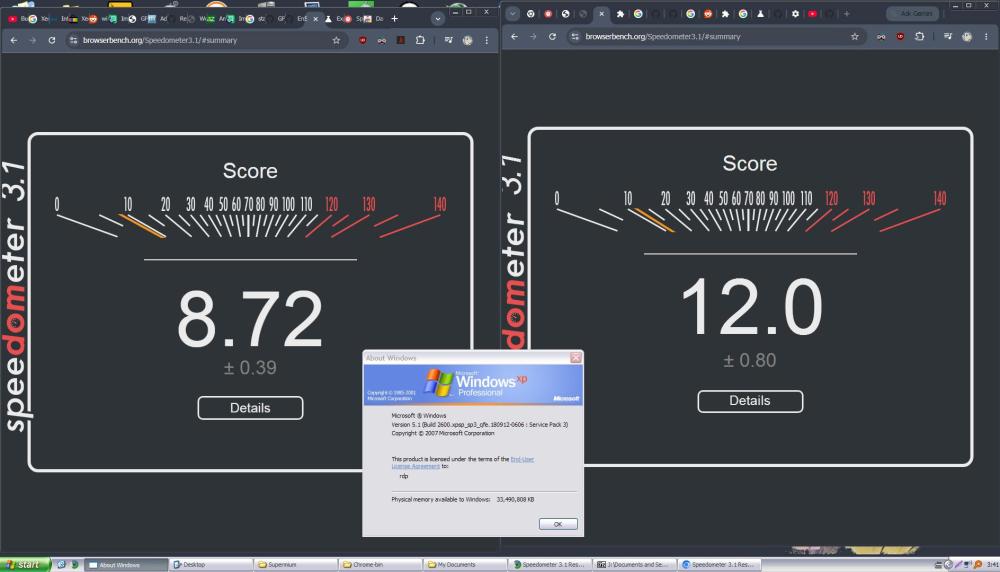Screen dimensions: 1000x572
Task: Select flask icon tab in right browser
Action: click(x=760, y=13)
